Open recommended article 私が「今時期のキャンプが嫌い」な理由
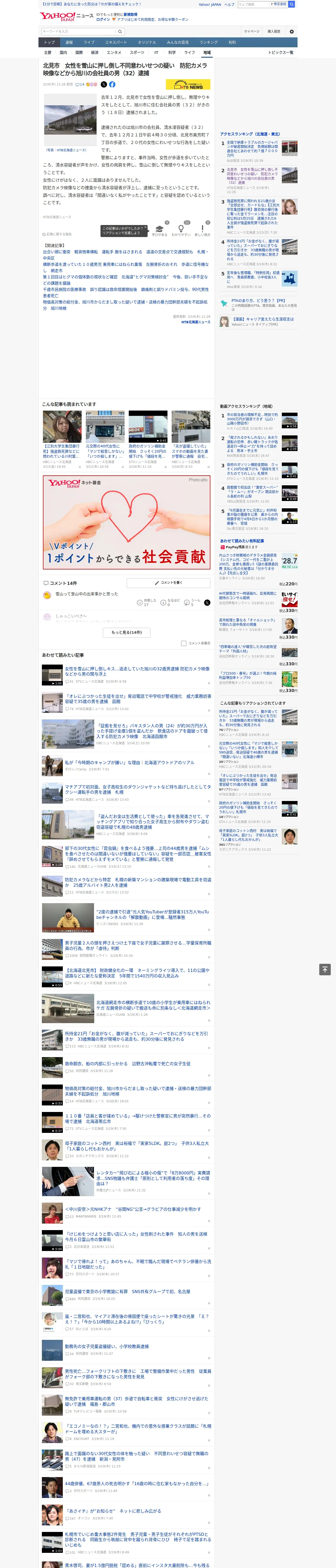The height and width of the screenshot is (1568, 336). pos(129,762)
